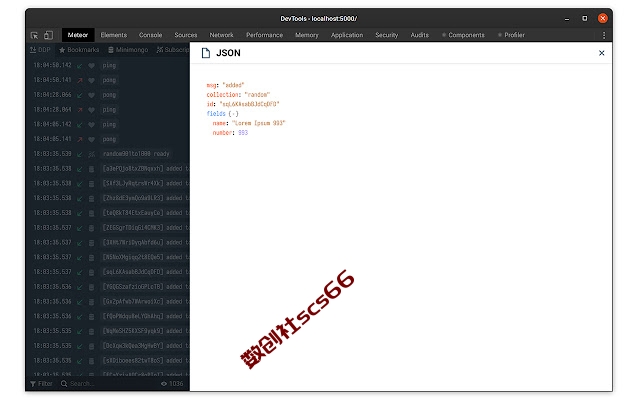Screen dimensions: 640x400
Task: Select the Minimongo sub-tab
Action: tap(128, 50)
